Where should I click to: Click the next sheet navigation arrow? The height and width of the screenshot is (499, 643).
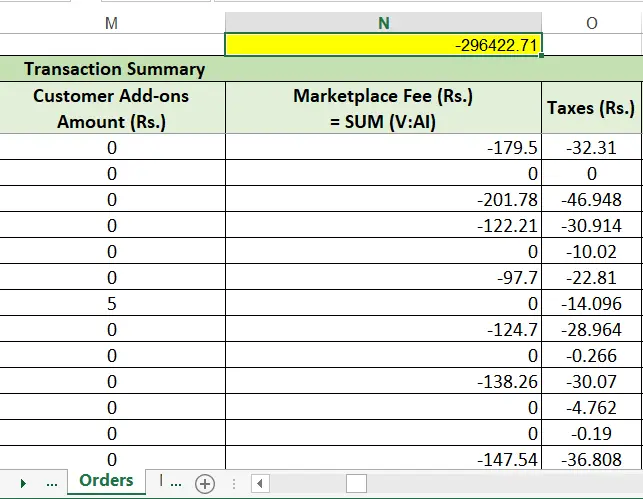tap(23, 483)
